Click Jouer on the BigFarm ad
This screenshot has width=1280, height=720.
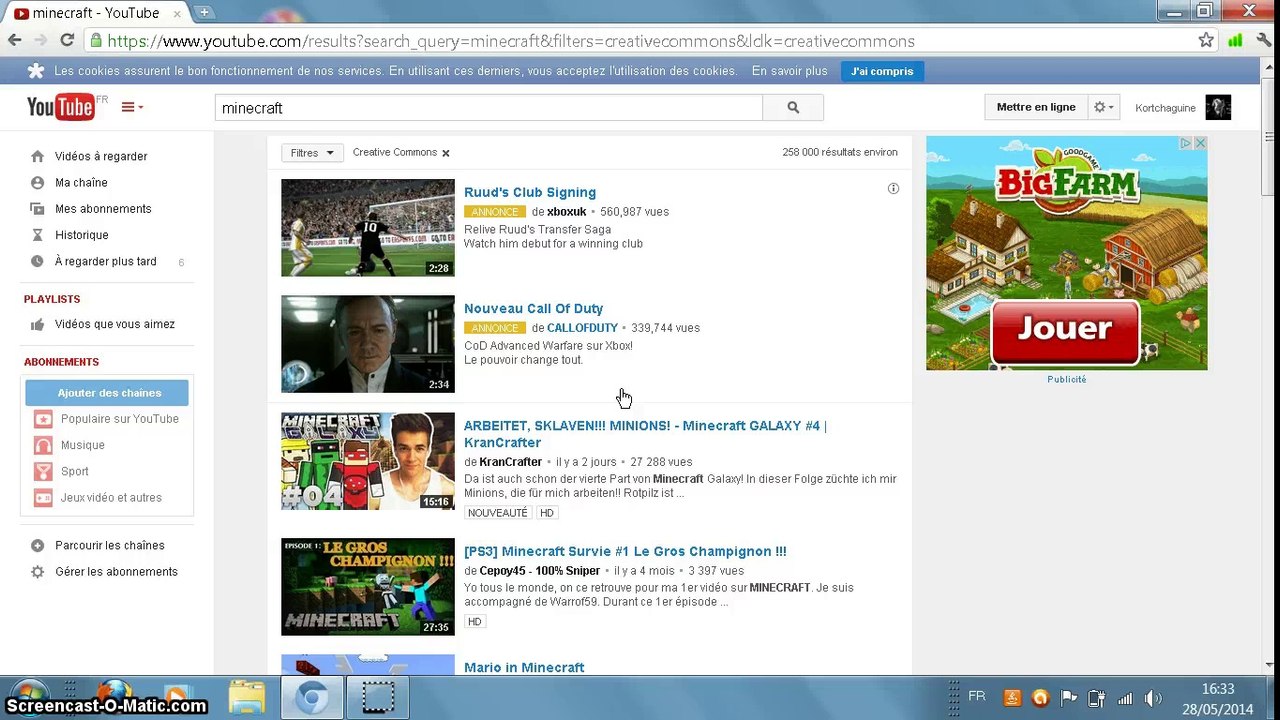click(1065, 330)
